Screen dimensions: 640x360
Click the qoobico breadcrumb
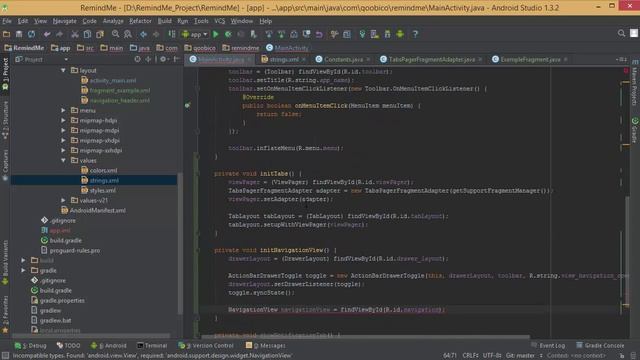[x=200, y=48]
